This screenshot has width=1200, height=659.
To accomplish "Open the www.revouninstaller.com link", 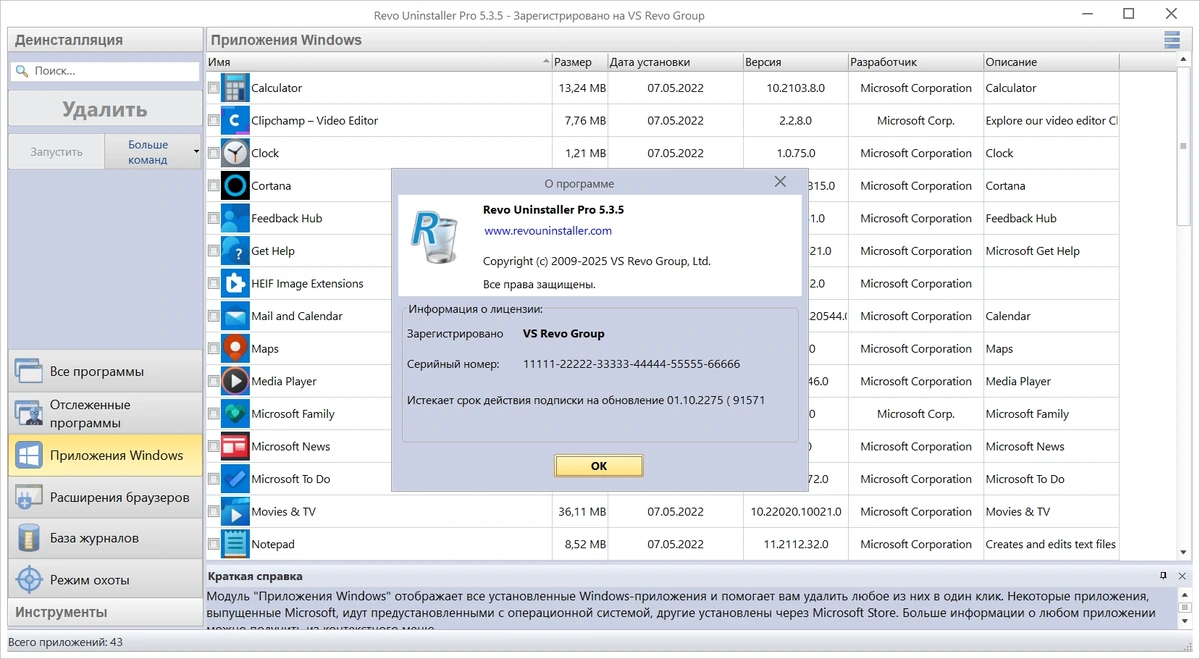I will pyautogui.click(x=548, y=230).
